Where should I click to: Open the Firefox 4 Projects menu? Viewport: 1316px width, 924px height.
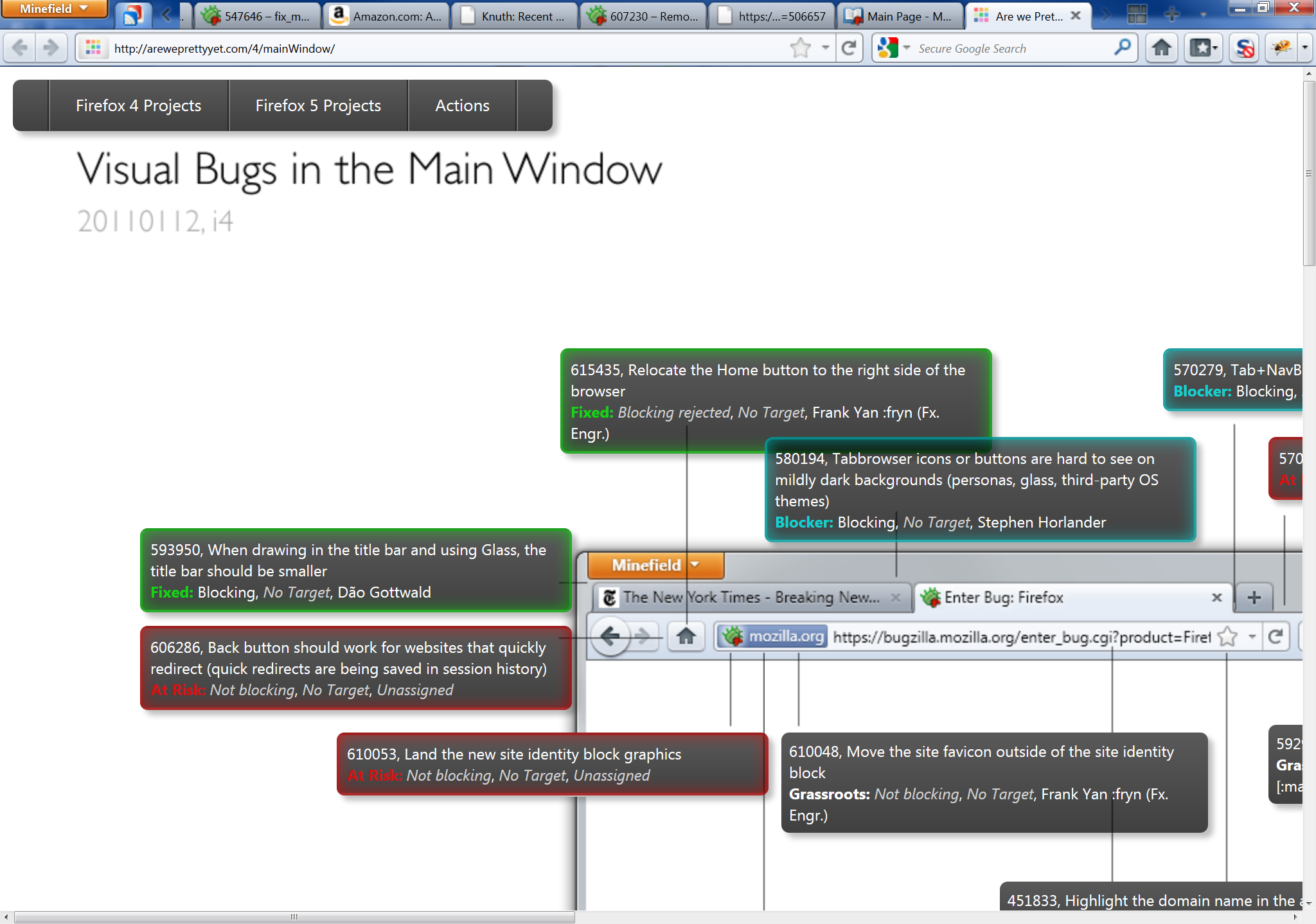(x=138, y=105)
